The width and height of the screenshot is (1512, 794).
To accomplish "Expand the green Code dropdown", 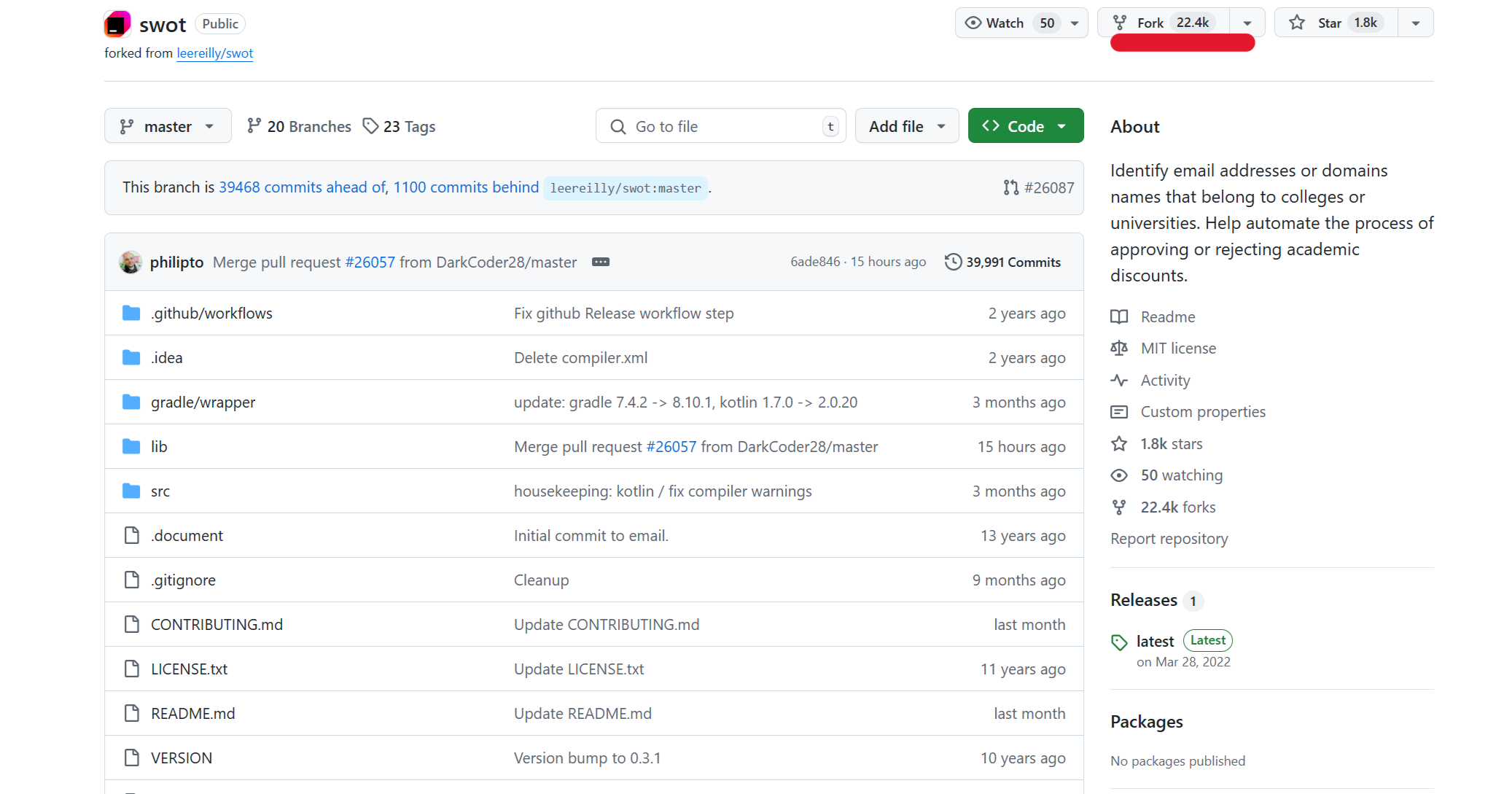I will (x=1025, y=126).
